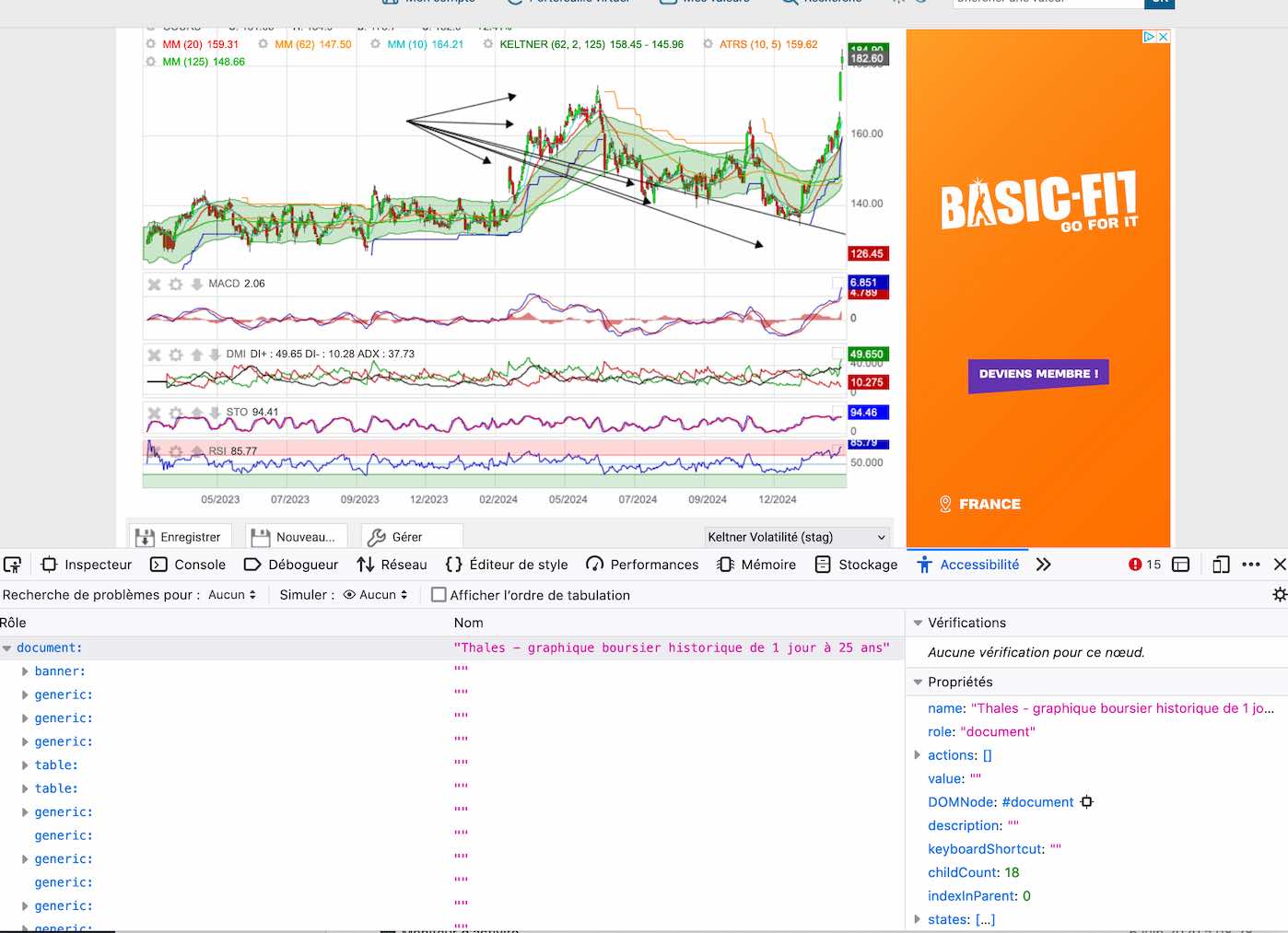Remove the DMI indicator with its X
Viewport: 1288px width, 933px height.
tap(155, 355)
